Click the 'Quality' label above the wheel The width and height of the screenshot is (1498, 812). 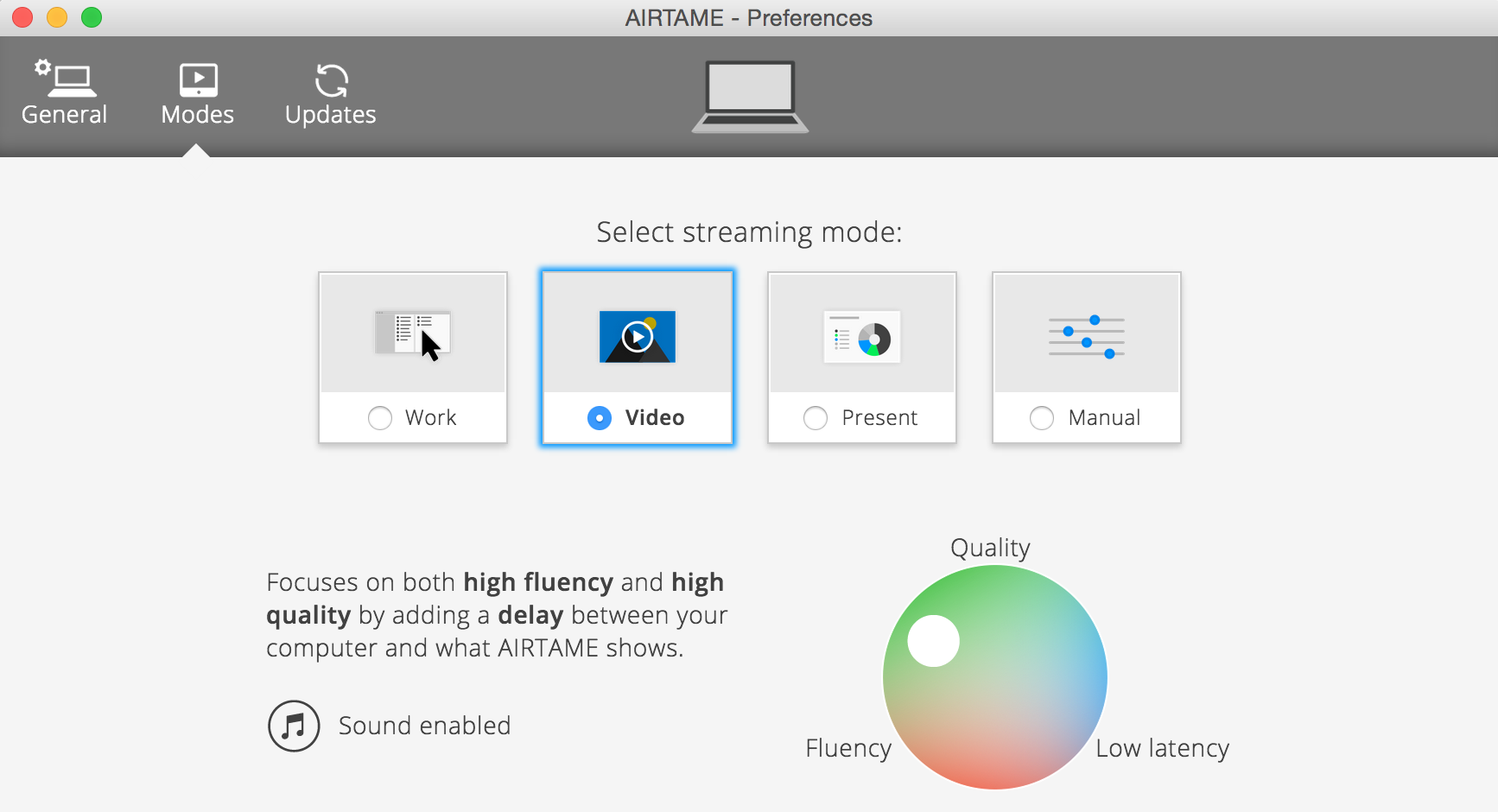pyautogui.click(x=990, y=548)
